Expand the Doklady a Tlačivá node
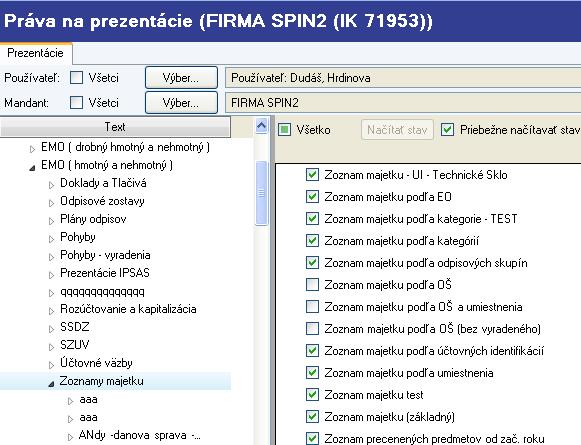 pyautogui.click(x=52, y=185)
